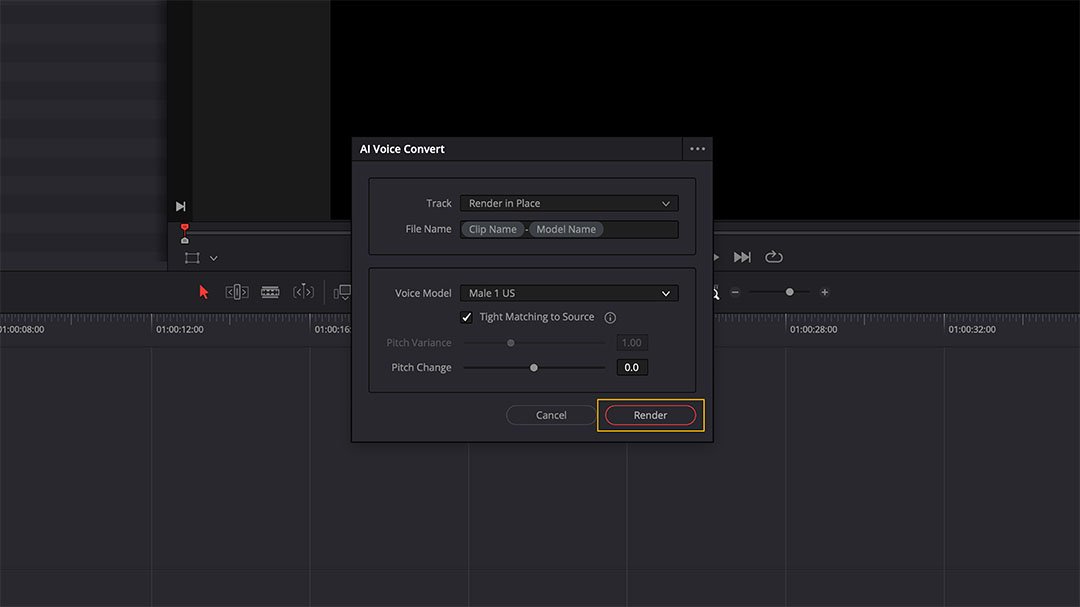The width and height of the screenshot is (1080, 607).
Task: Click timeline ruler at 01:00:12:00
Action: [180, 329]
